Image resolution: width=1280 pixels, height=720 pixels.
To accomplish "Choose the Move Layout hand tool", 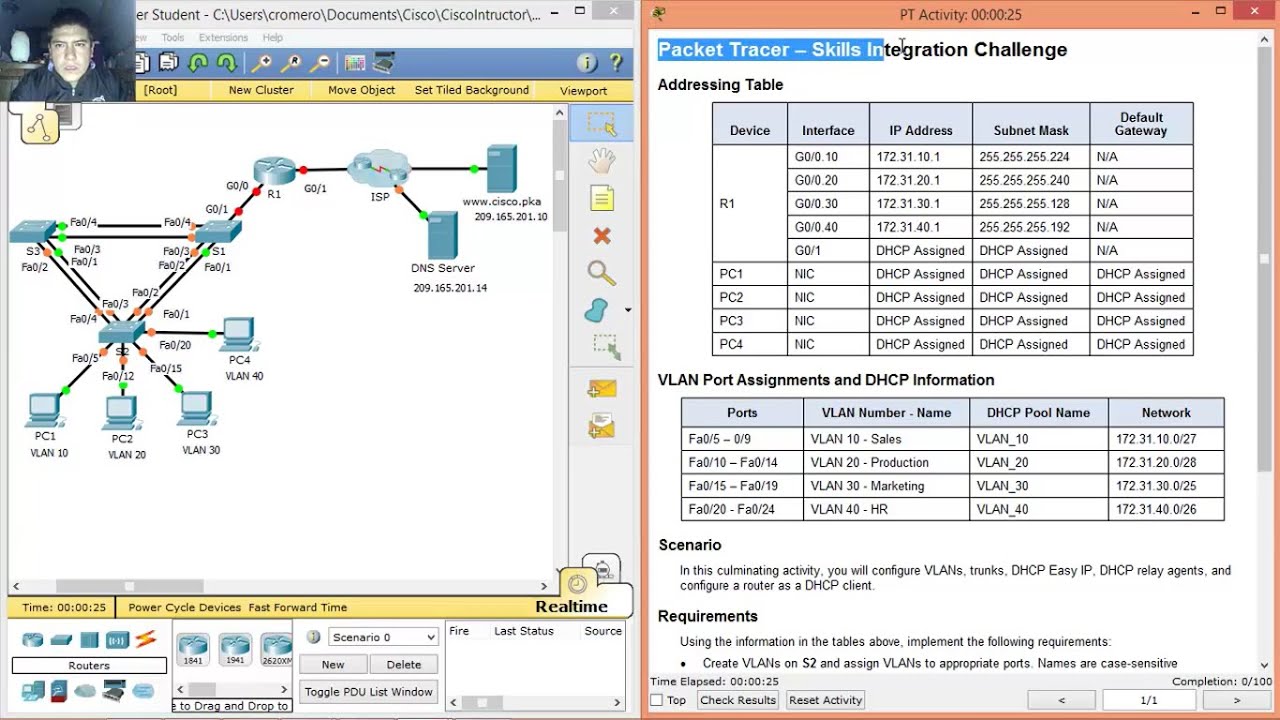I will pyautogui.click(x=601, y=160).
